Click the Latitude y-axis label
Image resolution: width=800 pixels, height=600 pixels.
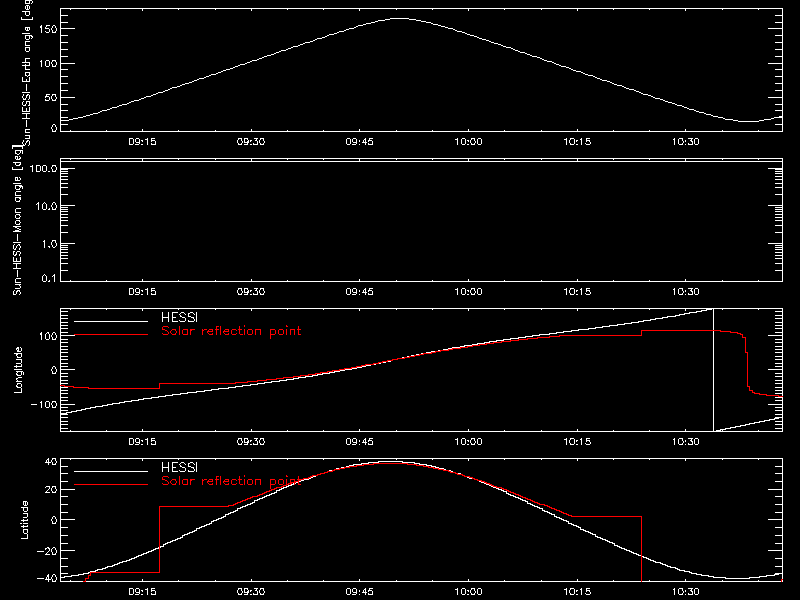click(x=24, y=520)
